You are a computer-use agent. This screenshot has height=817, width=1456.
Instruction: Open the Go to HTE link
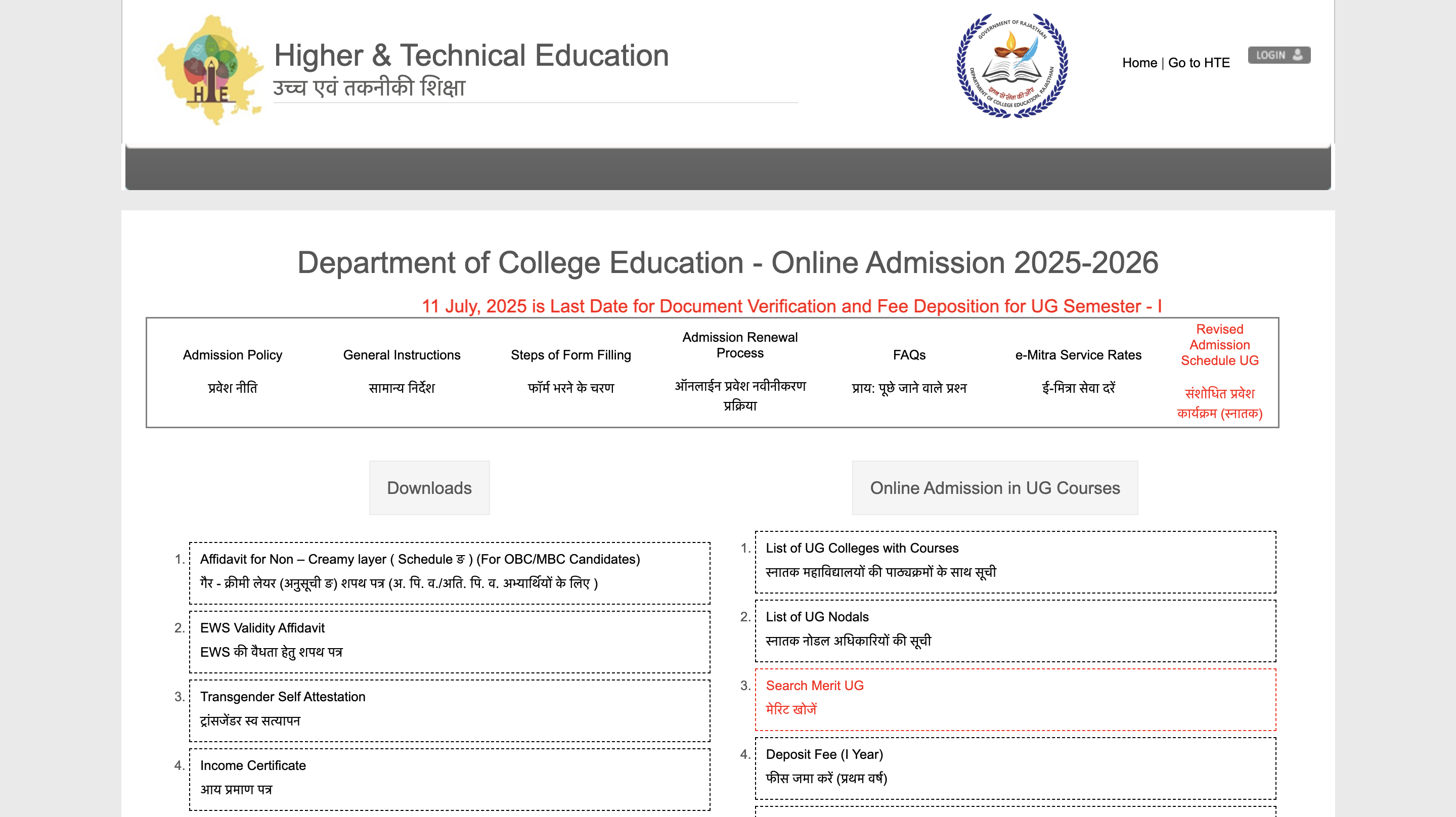[1199, 63]
